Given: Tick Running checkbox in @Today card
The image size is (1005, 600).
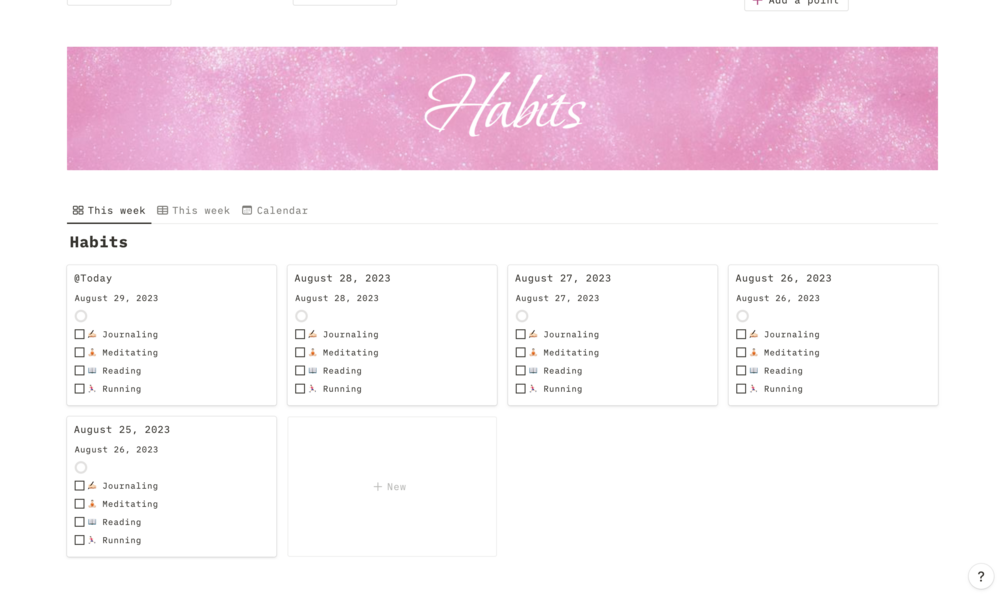Looking at the screenshot, I should (x=79, y=388).
